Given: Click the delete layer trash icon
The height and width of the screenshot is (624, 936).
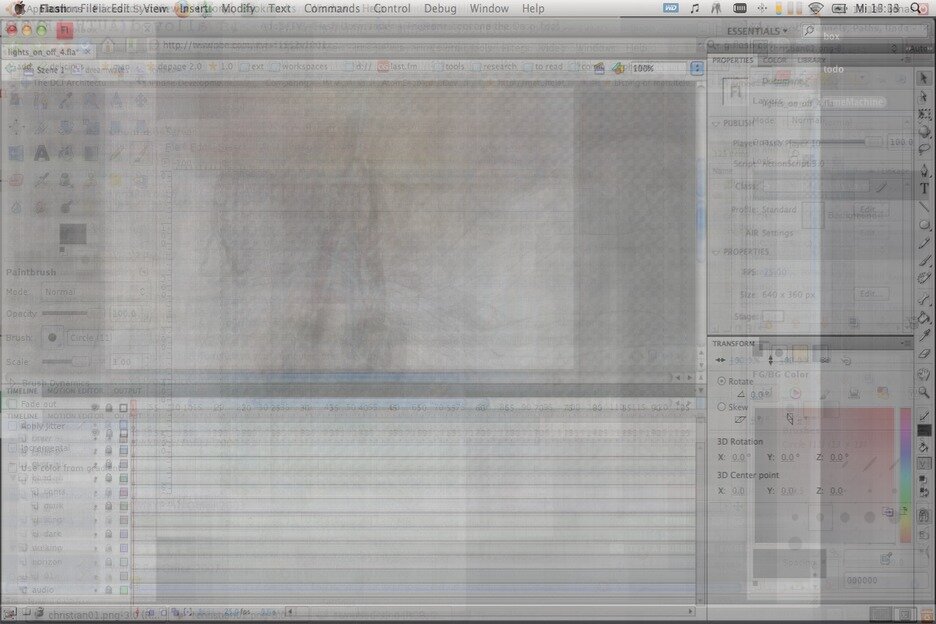Looking at the screenshot, I should click(39, 613).
